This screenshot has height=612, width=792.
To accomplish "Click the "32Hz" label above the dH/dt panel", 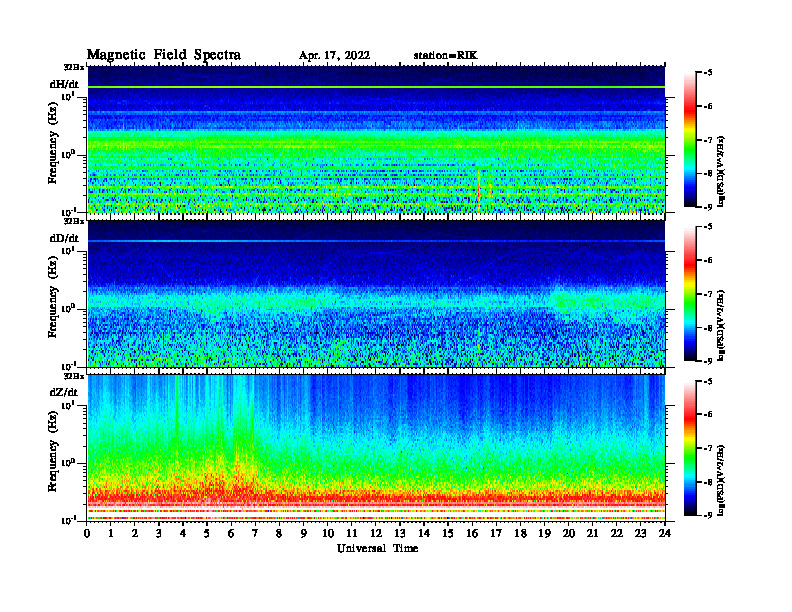I will pyautogui.click(x=74, y=67).
